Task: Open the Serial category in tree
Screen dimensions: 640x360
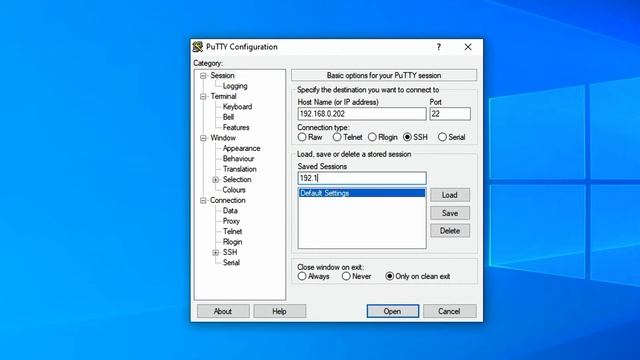Action: pyautogui.click(x=231, y=262)
